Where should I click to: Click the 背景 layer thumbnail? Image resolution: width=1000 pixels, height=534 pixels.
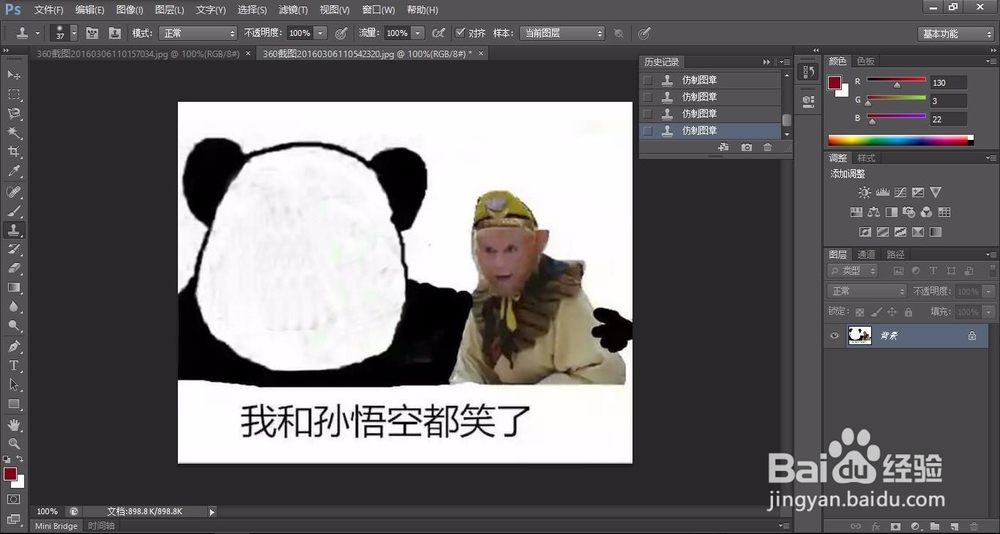[860, 336]
